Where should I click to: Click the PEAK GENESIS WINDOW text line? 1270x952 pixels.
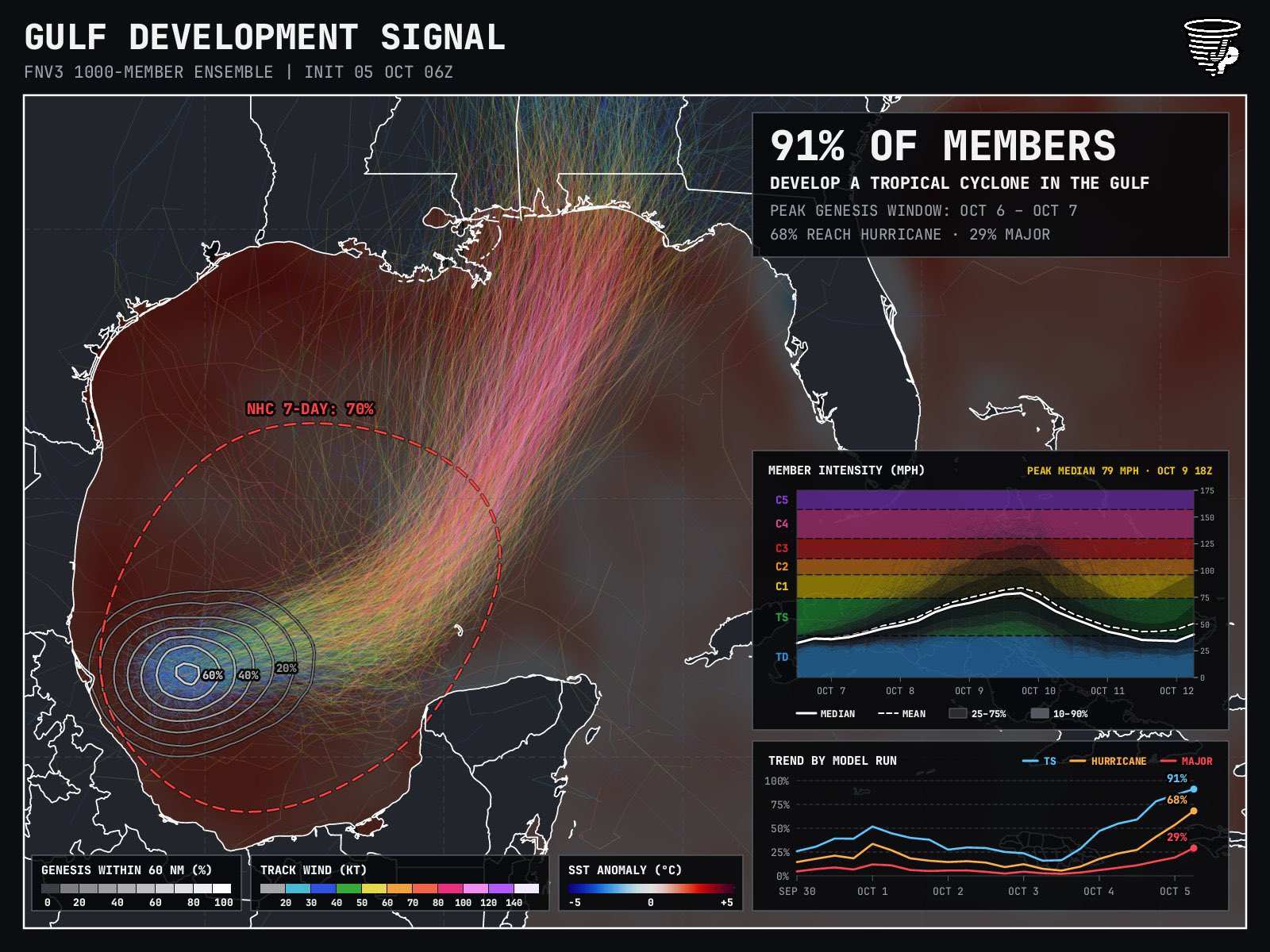pos(923,211)
